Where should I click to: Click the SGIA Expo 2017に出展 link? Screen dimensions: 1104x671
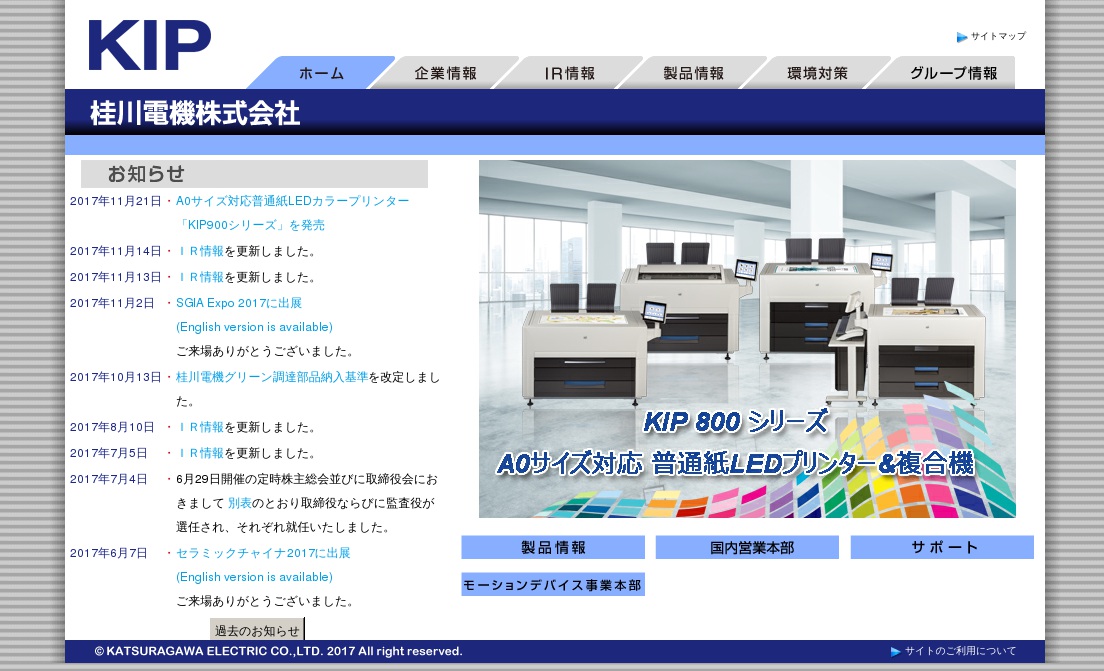point(239,303)
